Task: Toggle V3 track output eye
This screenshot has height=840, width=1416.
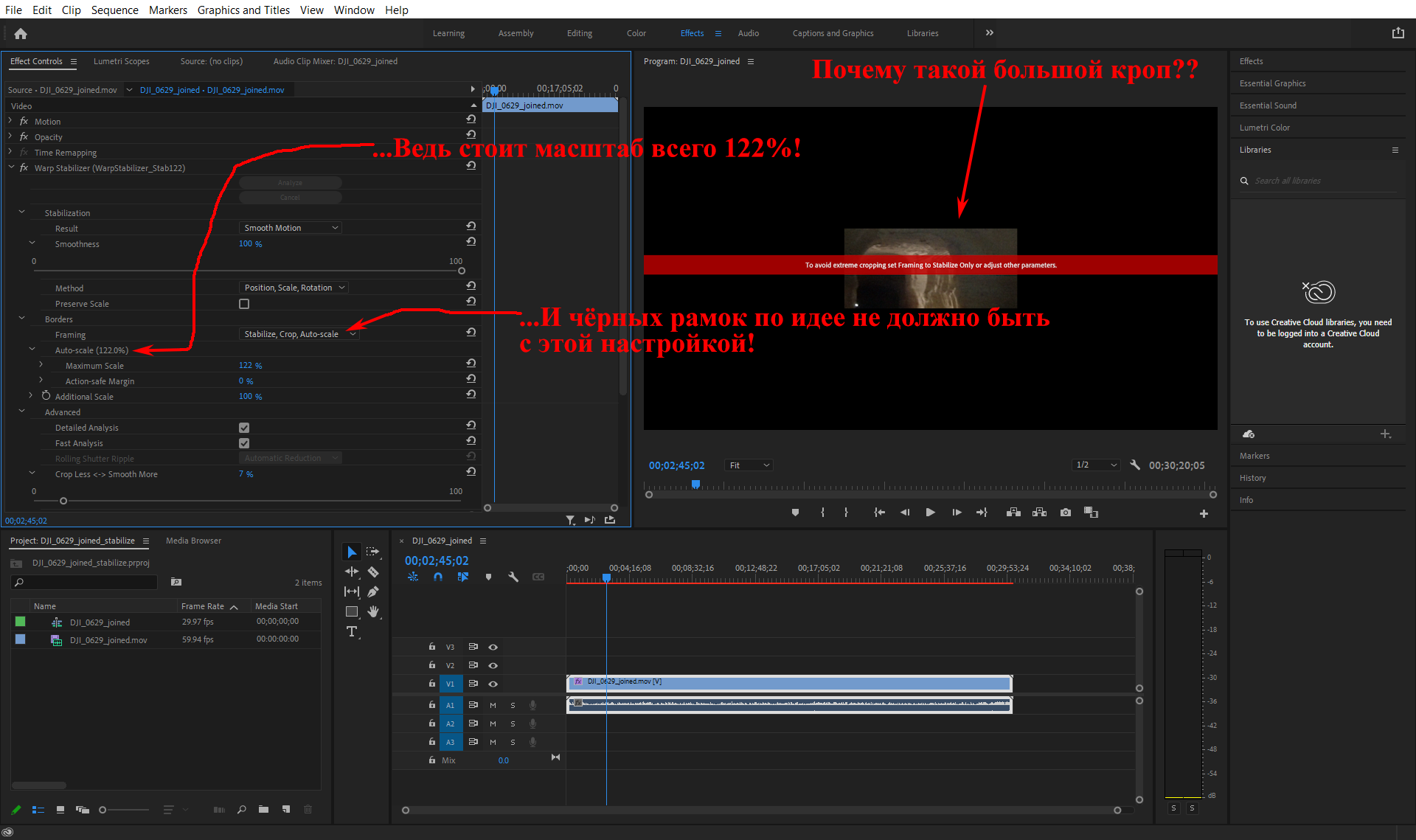Action: [493, 647]
